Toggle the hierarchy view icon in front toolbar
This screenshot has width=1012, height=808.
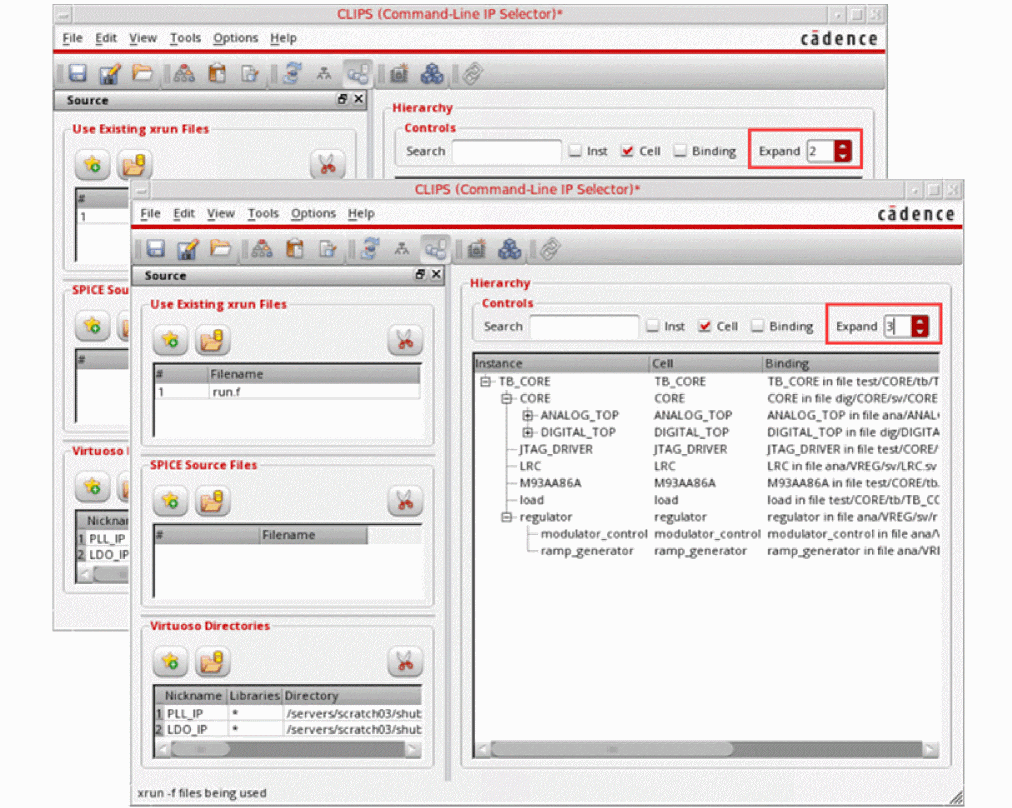pyautogui.click(x=435, y=248)
